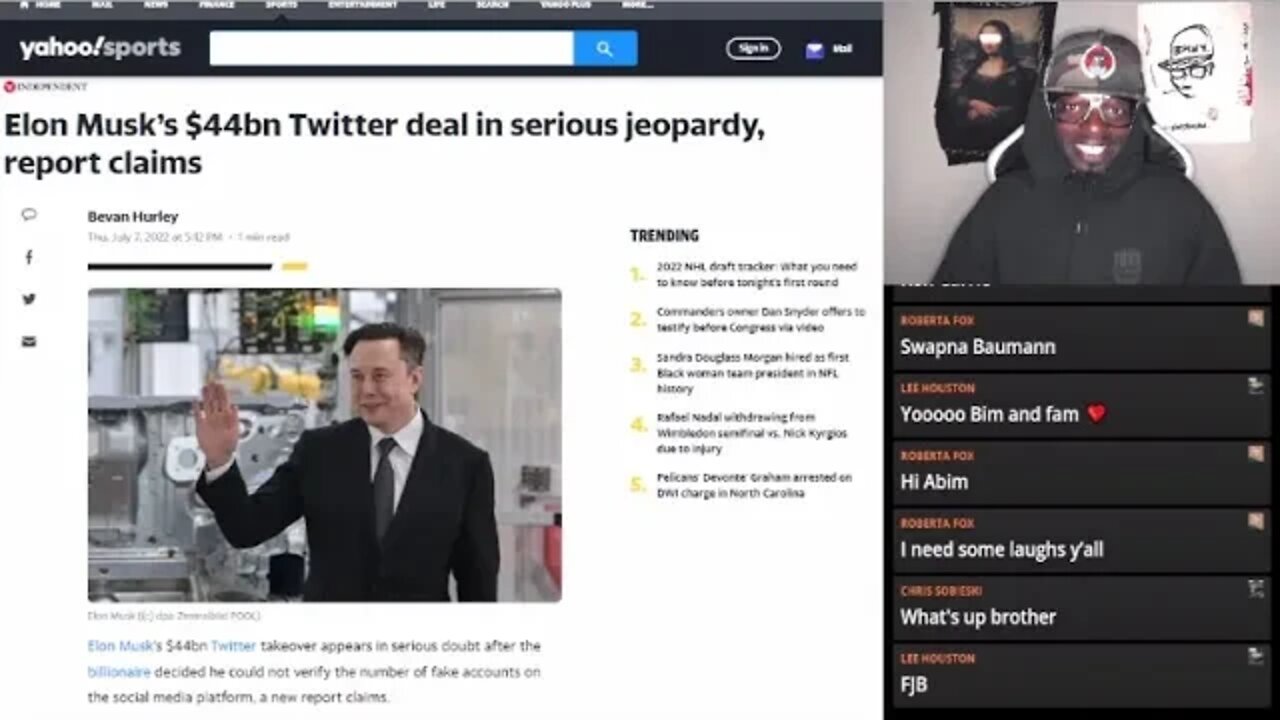1280x720 pixels.
Task: Click chat message 'What's up brother'
Action: pyautogui.click(x=978, y=617)
